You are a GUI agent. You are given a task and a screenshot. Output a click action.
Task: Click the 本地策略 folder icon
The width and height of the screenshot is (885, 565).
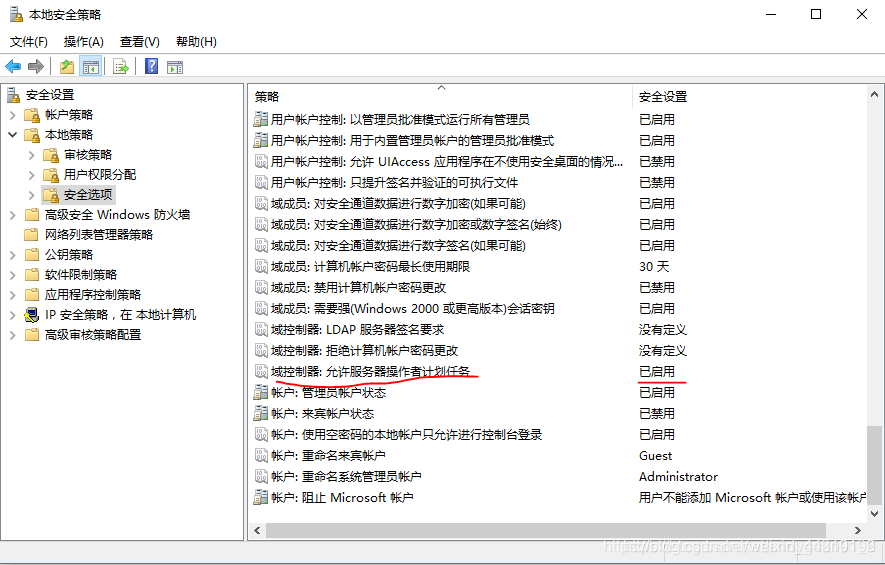tap(32, 135)
